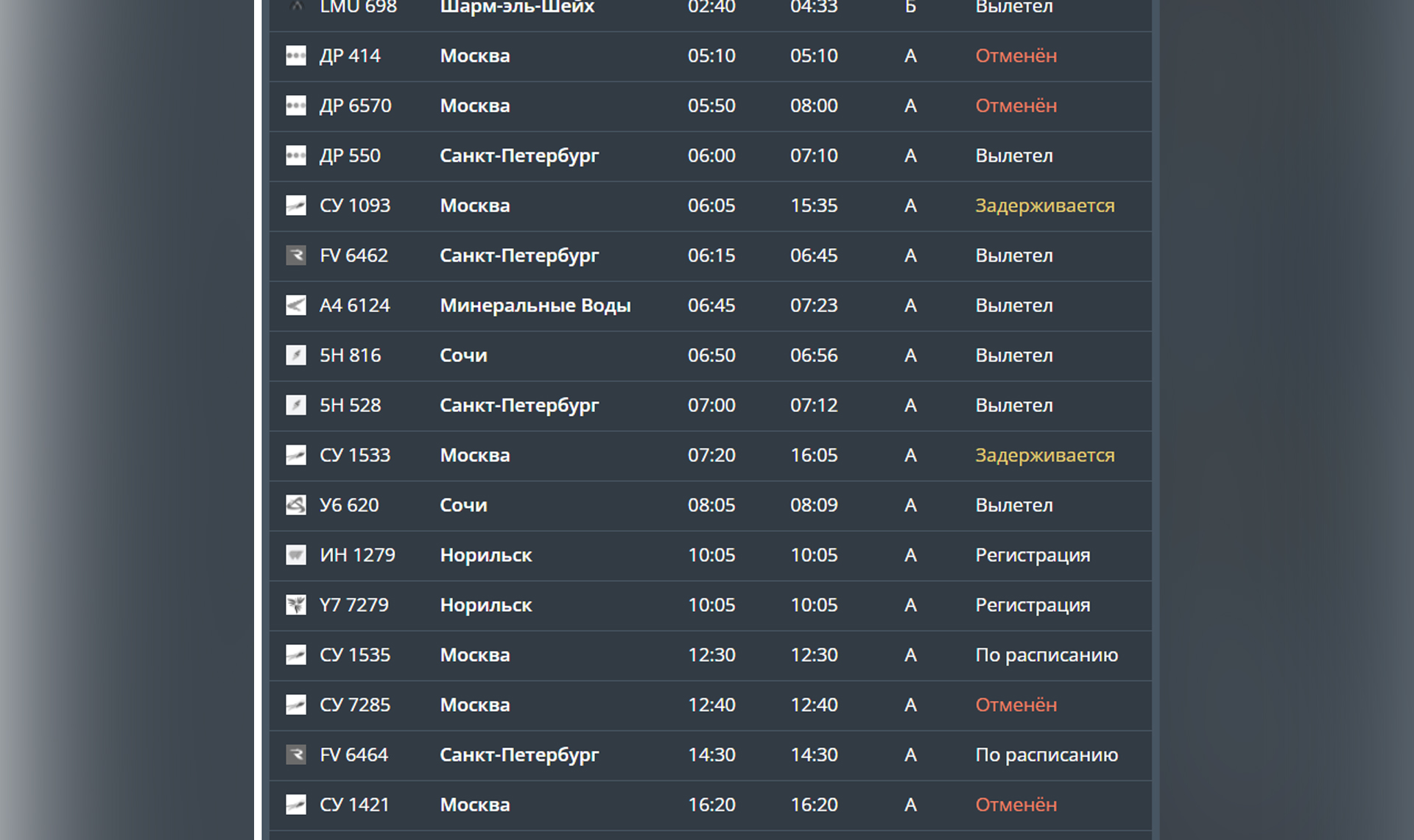Click Регистрация status for ИН 1279

[1033, 555]
